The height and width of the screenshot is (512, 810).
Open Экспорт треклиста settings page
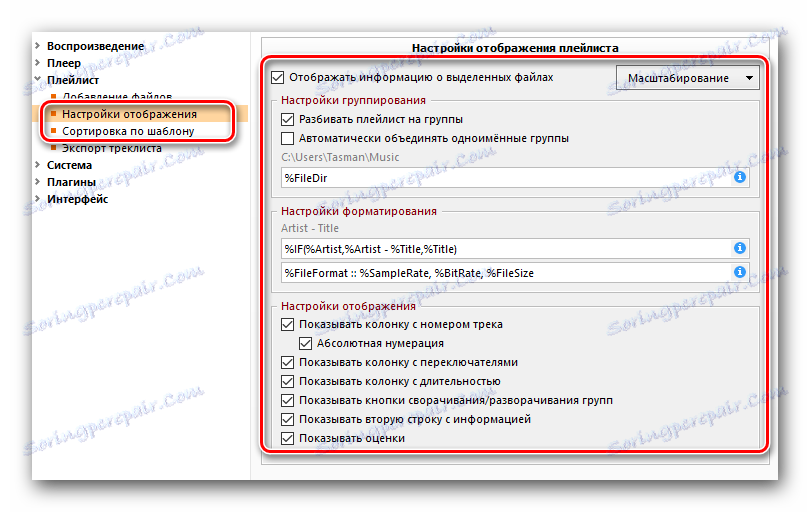pos(112,148)
